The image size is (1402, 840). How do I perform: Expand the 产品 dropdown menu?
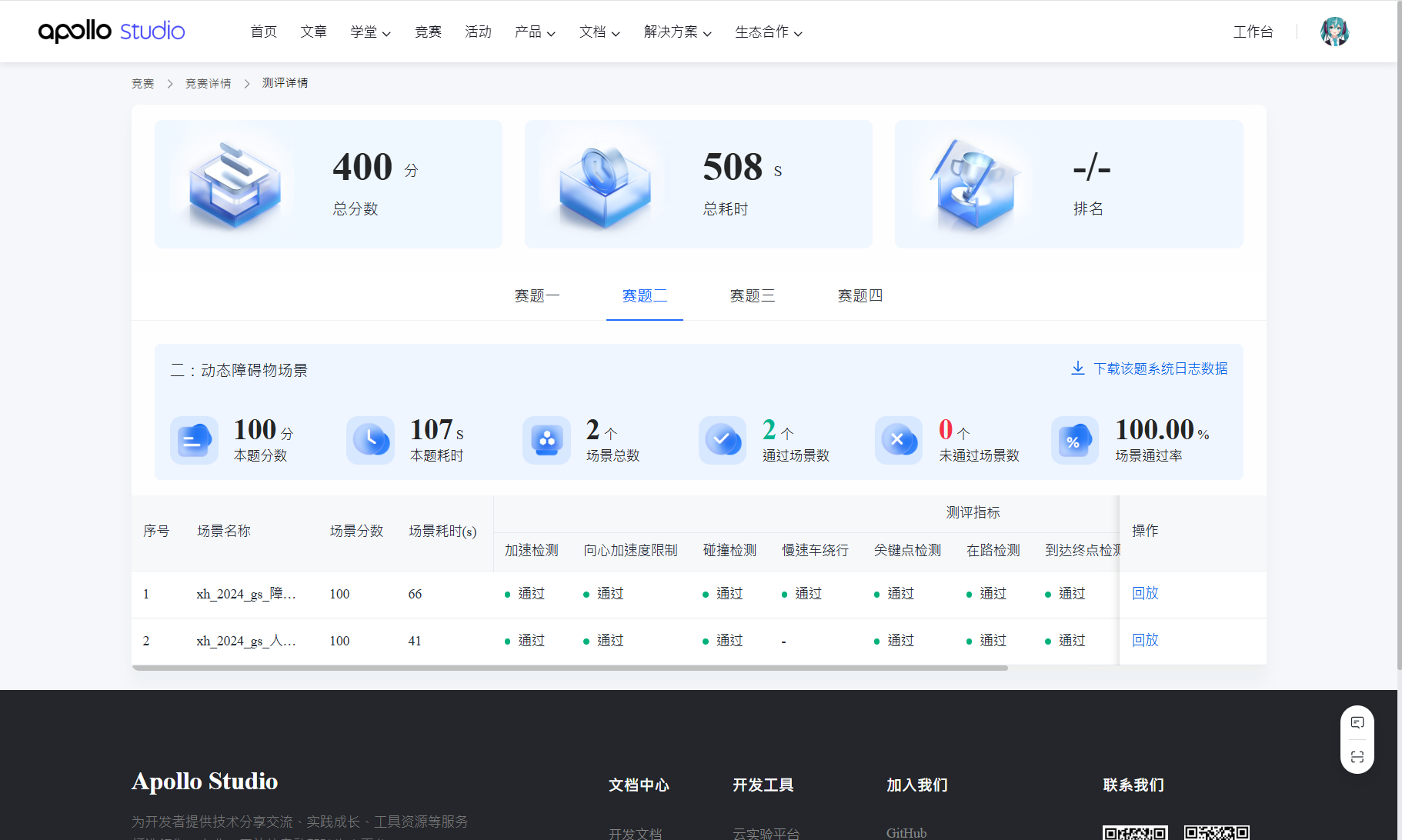(x=535, y=32)
